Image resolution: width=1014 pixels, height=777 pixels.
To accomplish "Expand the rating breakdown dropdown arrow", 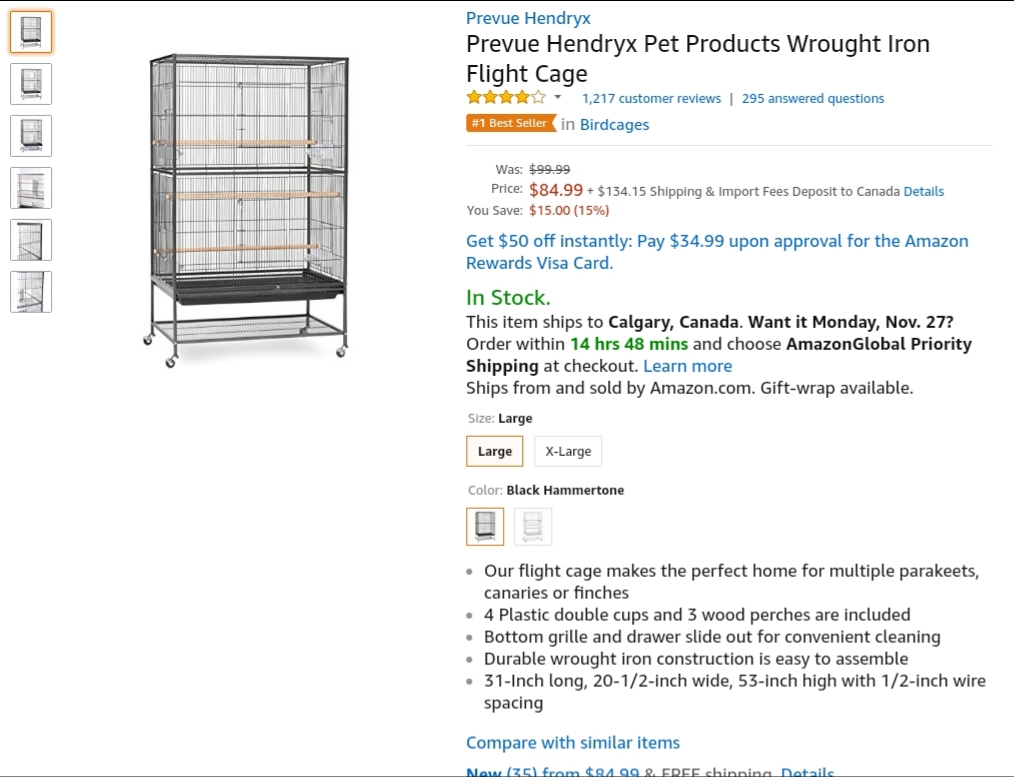I will coord(557,98).
